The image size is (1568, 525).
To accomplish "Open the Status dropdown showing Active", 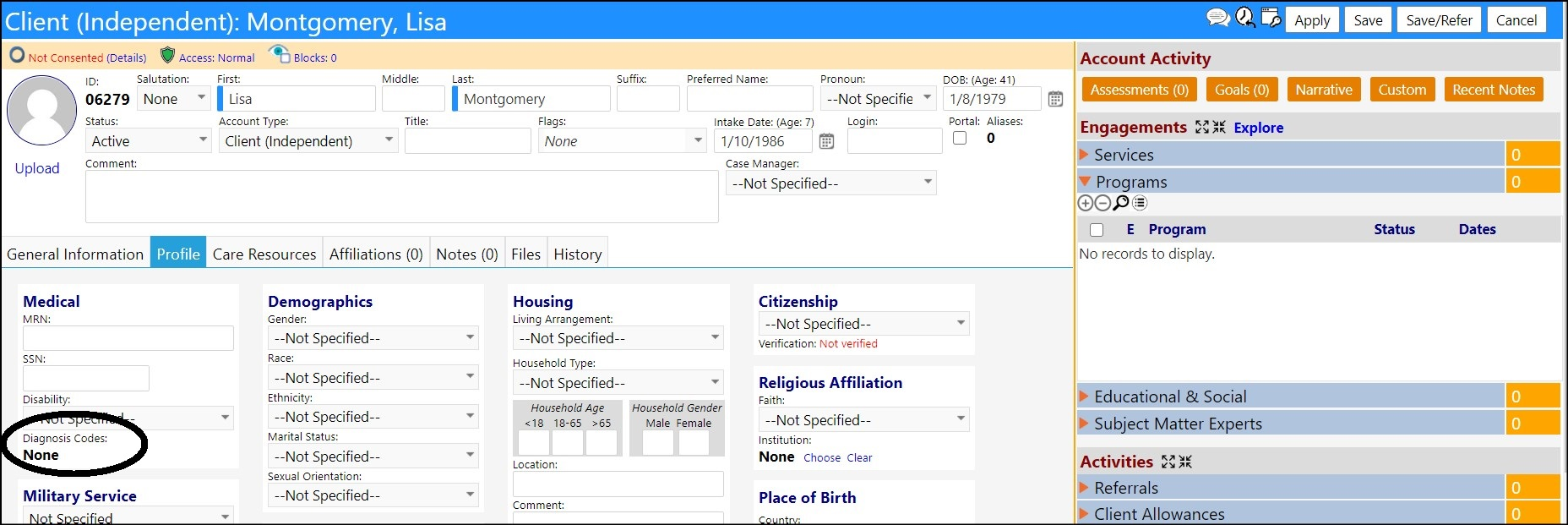I will pyautogui.click(x=148, y=140).
